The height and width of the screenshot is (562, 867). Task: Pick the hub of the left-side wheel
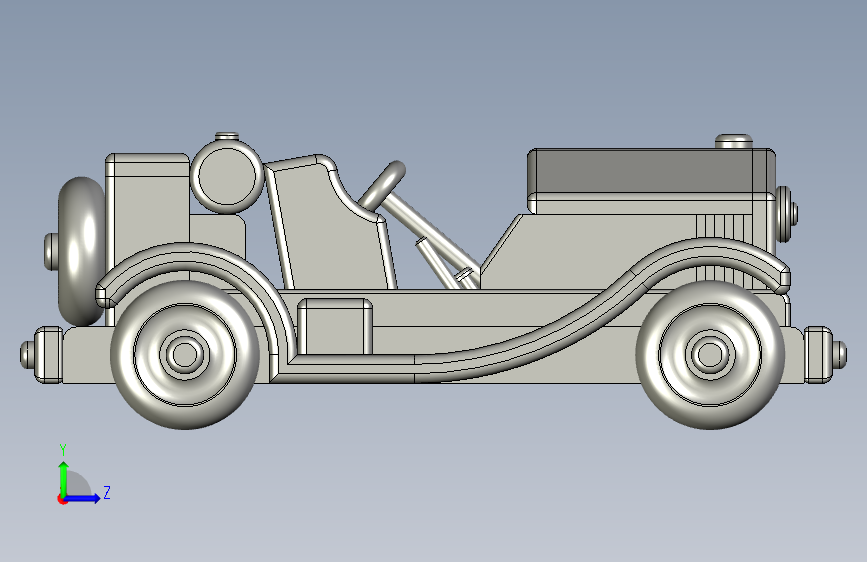[185, 354]
